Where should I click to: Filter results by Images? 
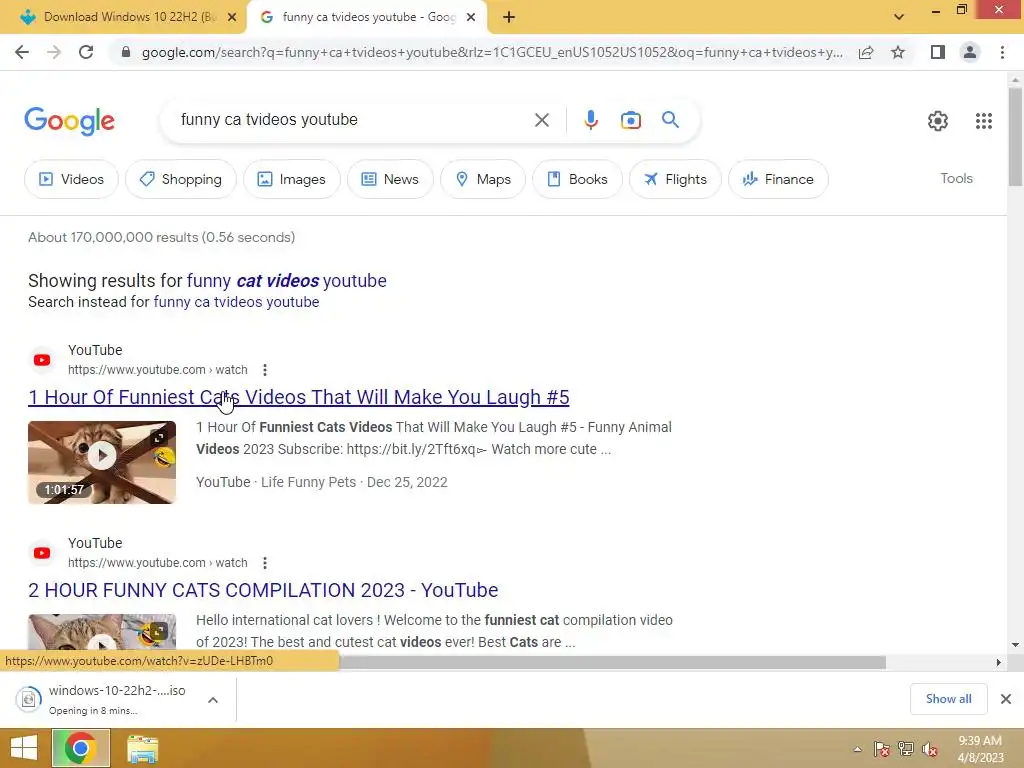tap(291, 179)
